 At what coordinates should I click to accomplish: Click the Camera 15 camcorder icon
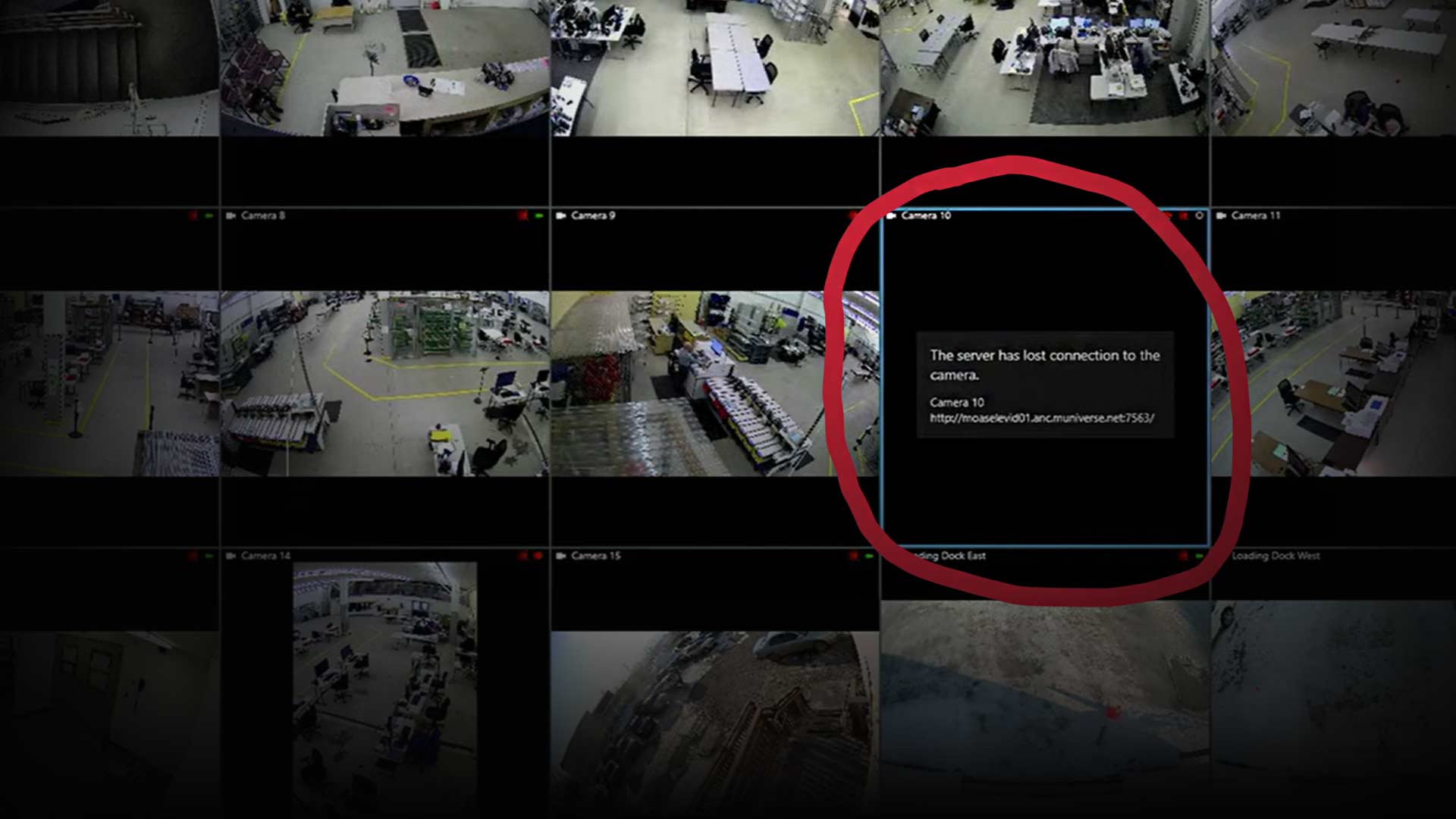[561, 556]
